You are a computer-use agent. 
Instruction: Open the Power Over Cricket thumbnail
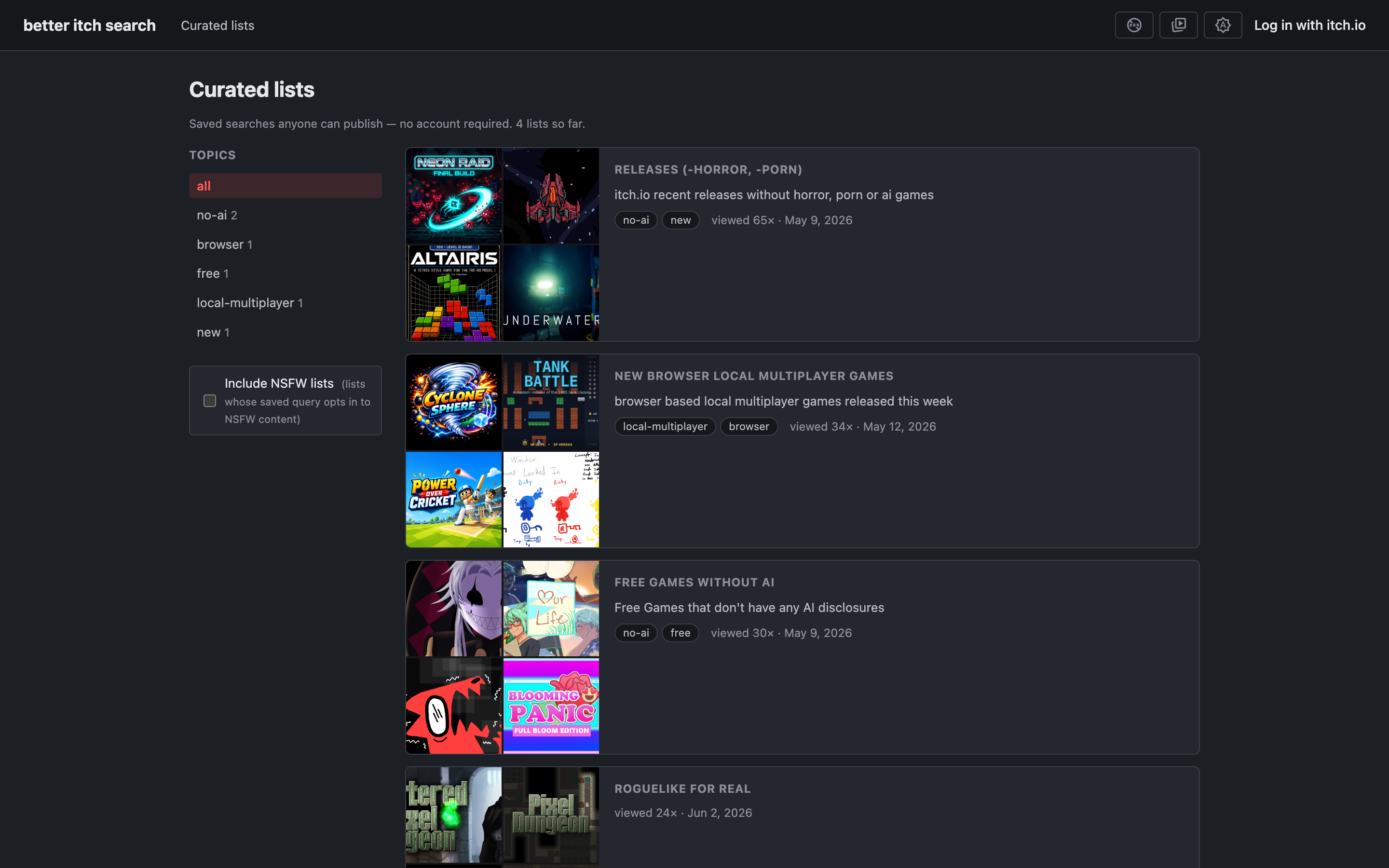pos(453,500)
